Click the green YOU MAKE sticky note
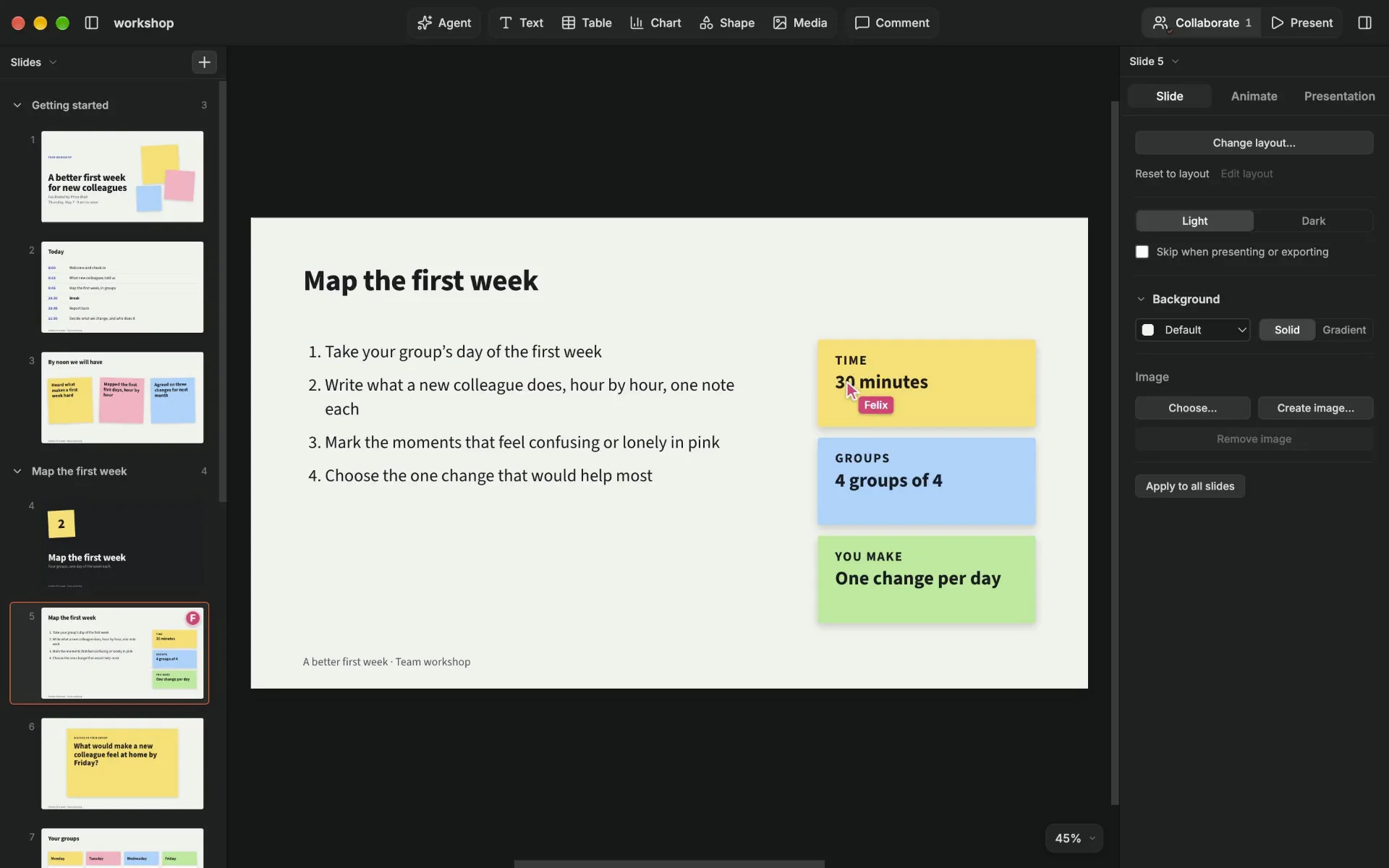This screenshot has height=868, width=1389. tap(926, 579)
